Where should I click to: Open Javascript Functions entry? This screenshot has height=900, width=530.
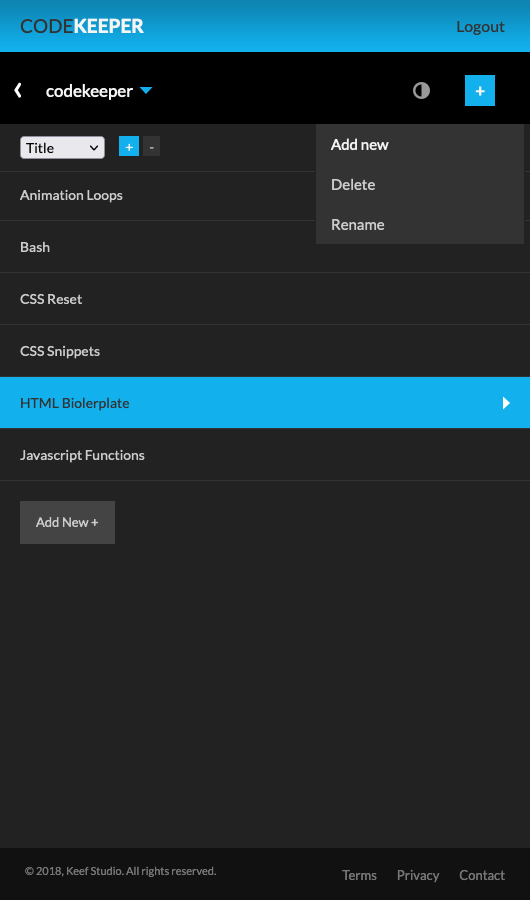coord(265,455)
